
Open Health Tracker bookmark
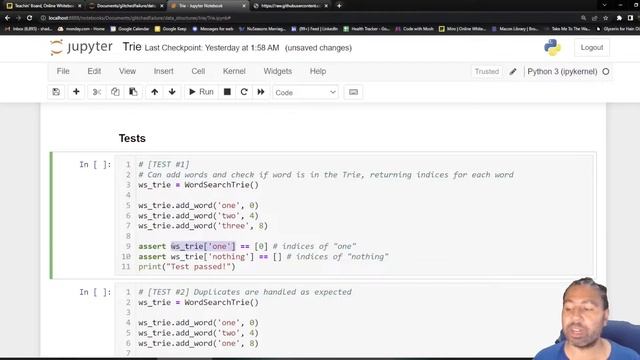tap(367, 29)
